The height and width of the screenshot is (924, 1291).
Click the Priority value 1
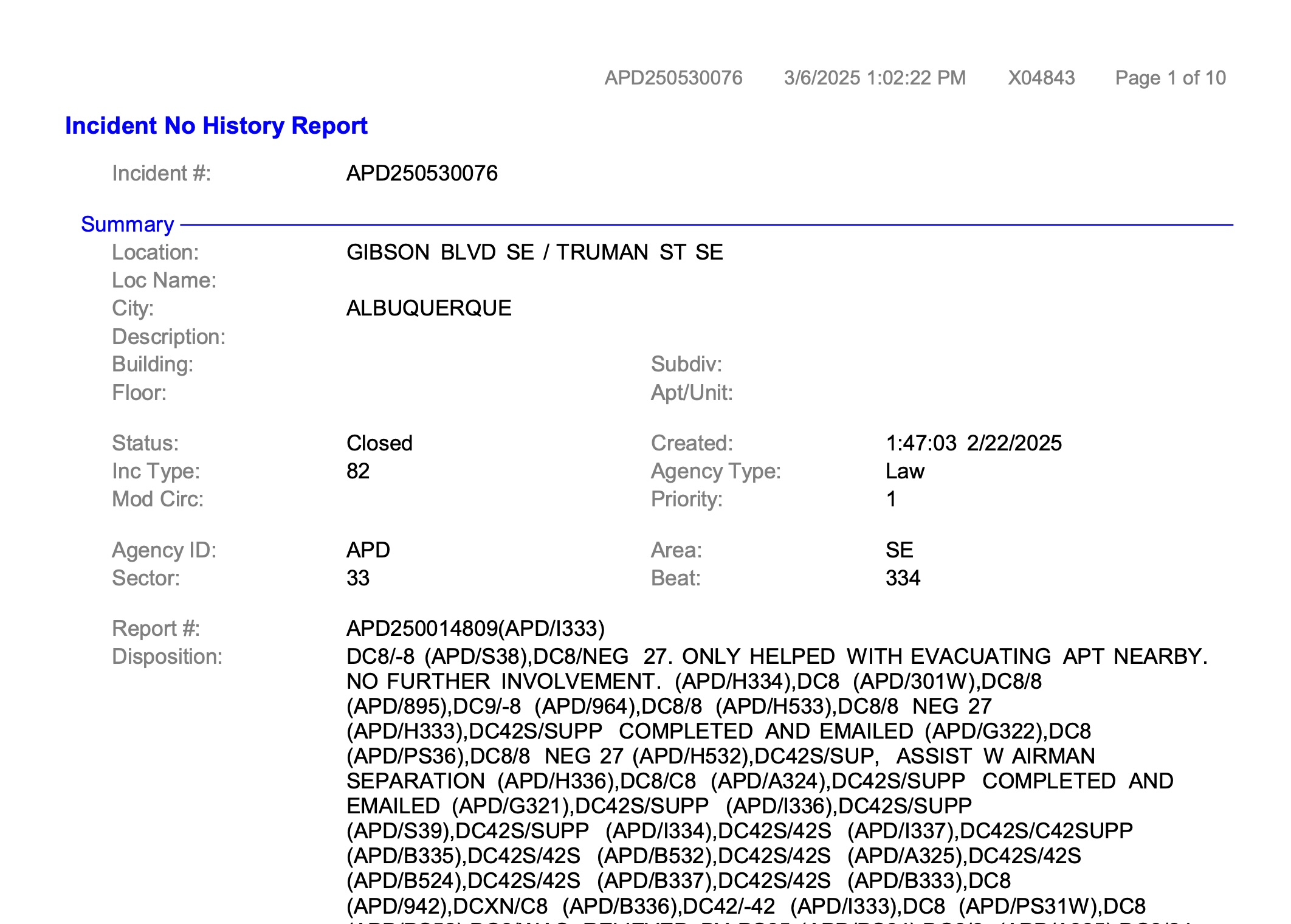click(891, 499)
